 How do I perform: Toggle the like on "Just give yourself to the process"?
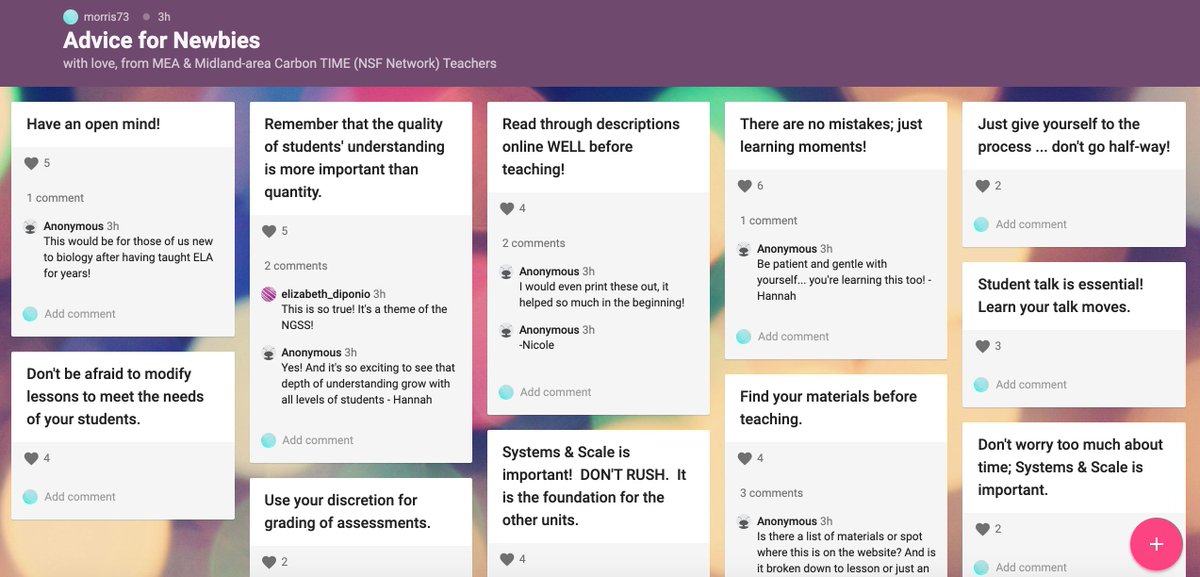click(985, 185)
